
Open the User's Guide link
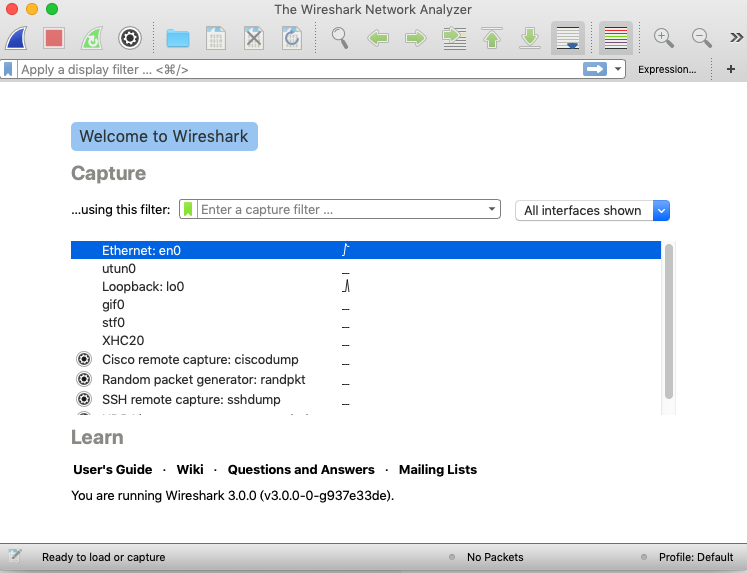112,470
